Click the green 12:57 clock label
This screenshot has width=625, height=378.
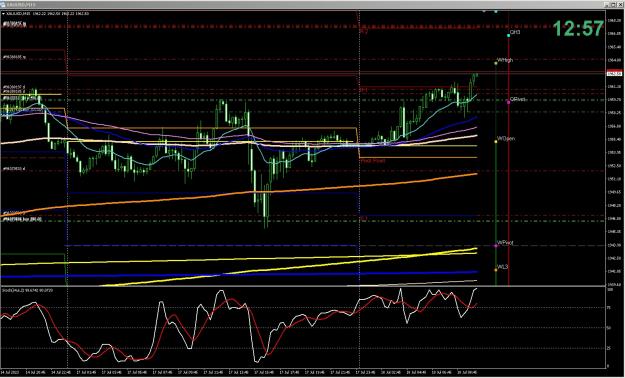pyautogui.click(x=578, y=29)
